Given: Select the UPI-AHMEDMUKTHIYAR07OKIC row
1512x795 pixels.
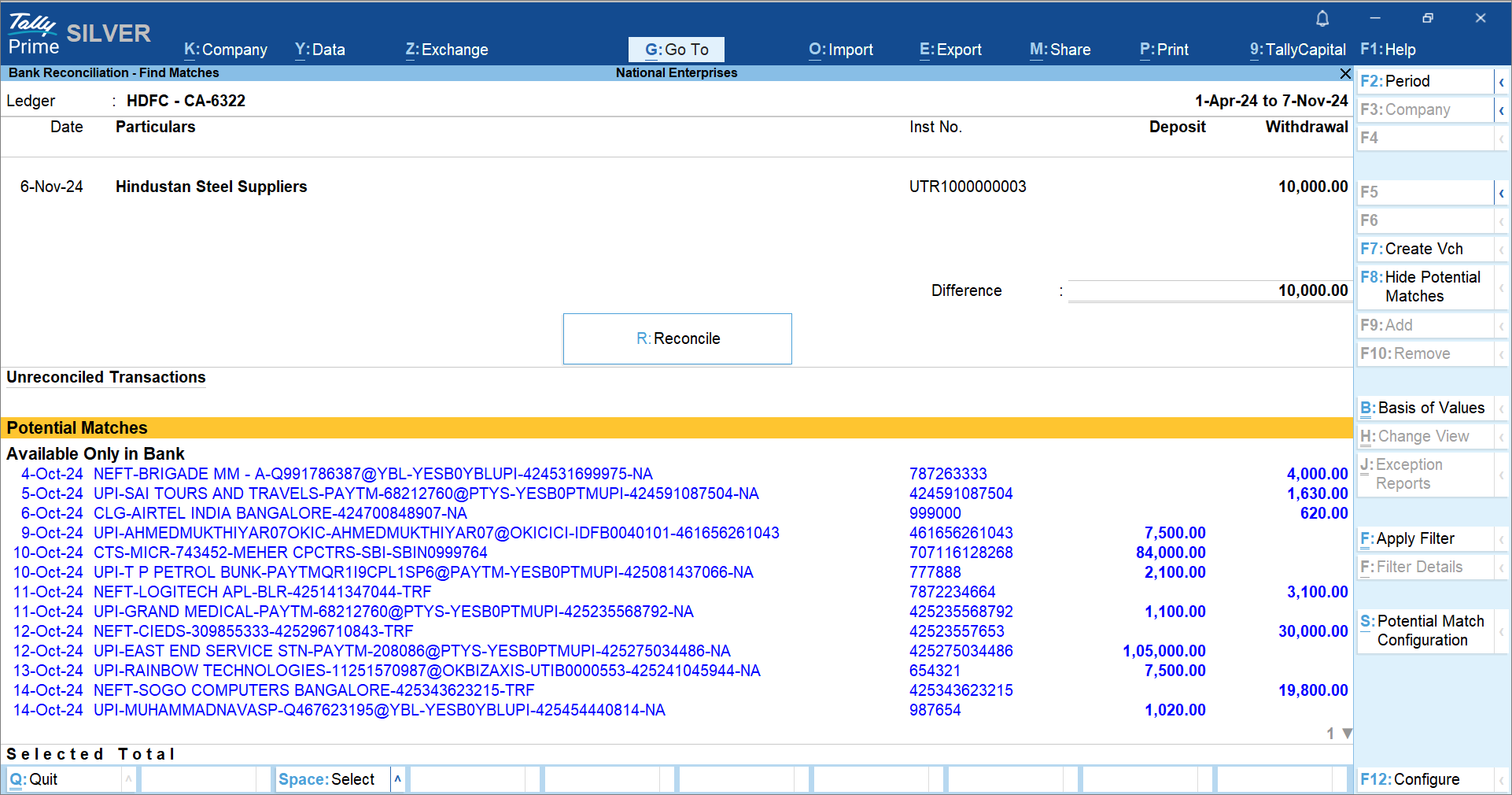Looking at the screenshot, I should 677,533.
